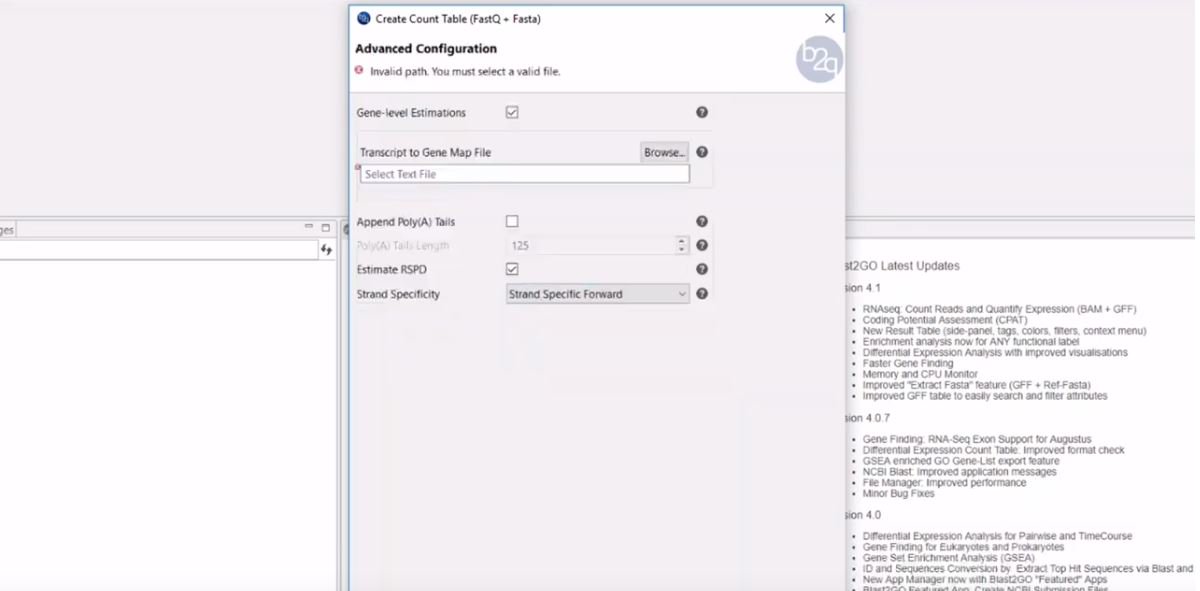Click the 'Invalid path' error message text
The image size is (1200, 591).
click(465, 72)
